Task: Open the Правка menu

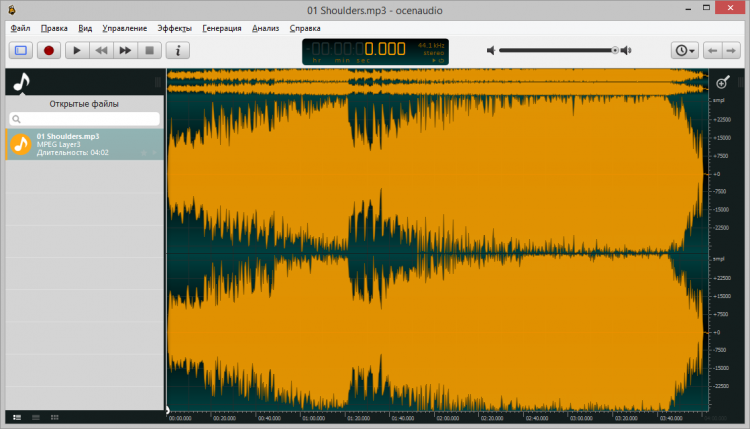Action: (x=54, y=28)
